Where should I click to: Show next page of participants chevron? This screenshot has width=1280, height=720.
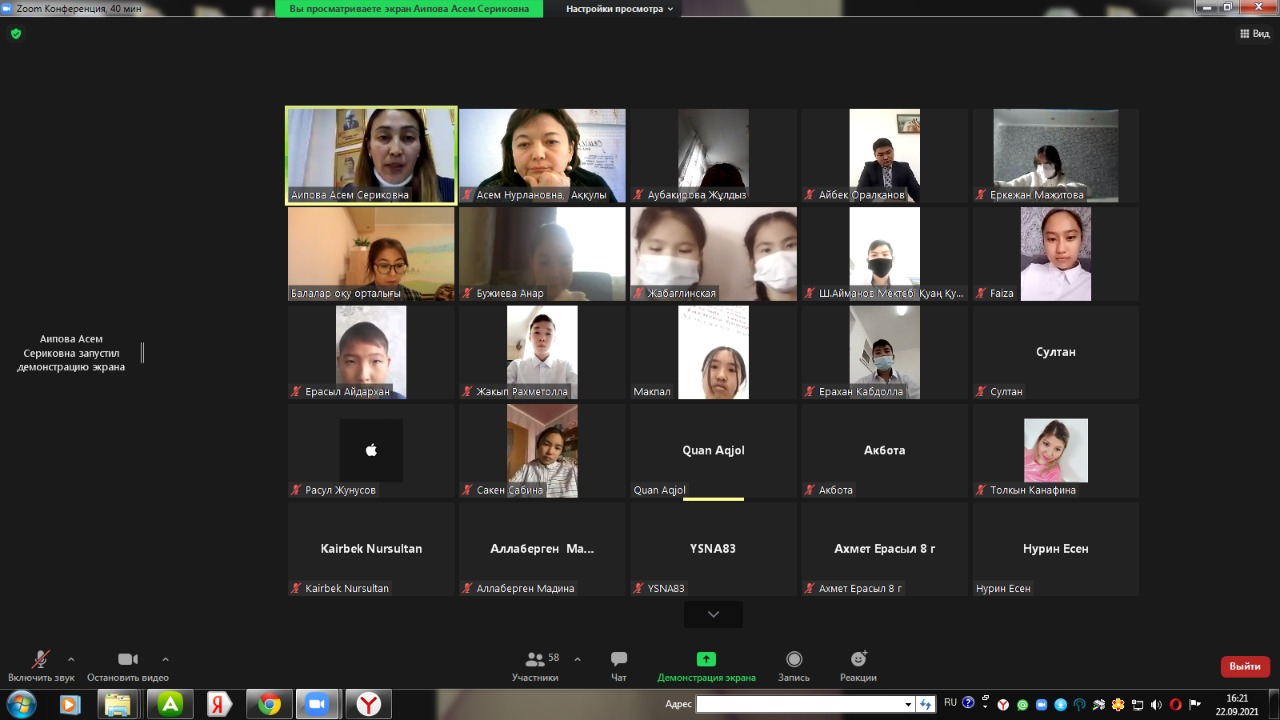[x=713, y=614]
